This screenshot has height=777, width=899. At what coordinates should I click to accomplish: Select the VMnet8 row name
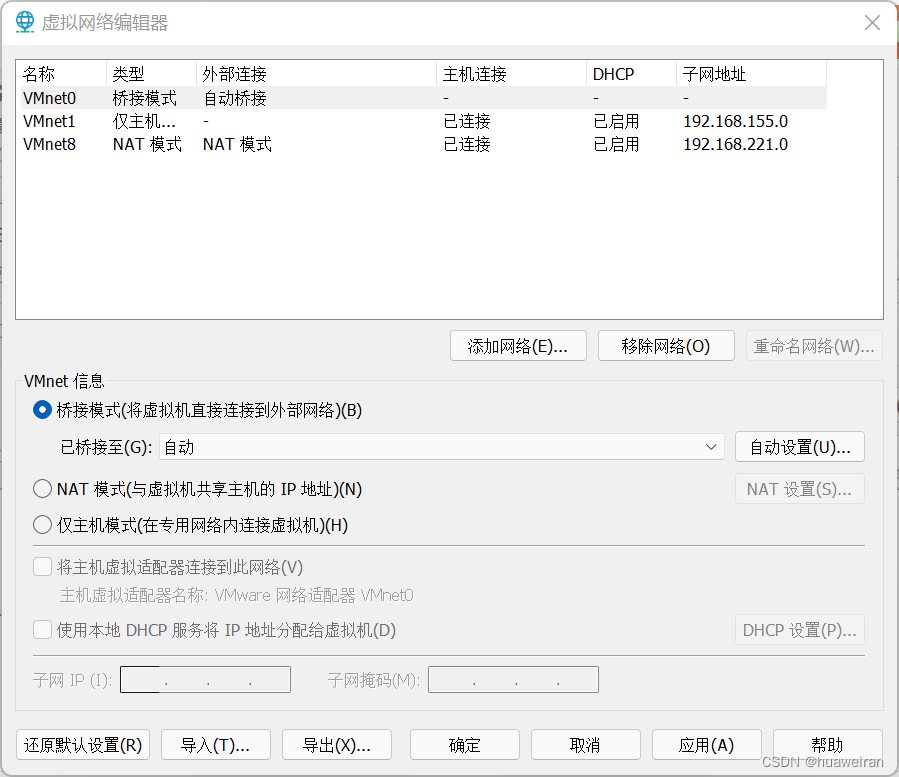point(49,144)
